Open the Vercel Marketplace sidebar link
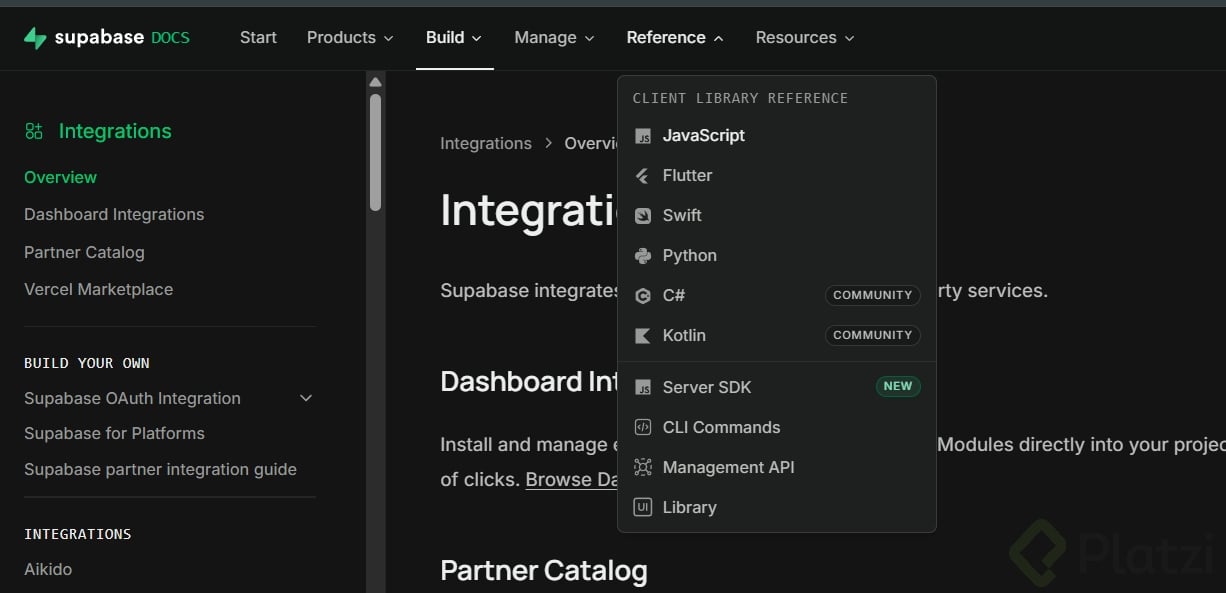 tap(98, 289)
